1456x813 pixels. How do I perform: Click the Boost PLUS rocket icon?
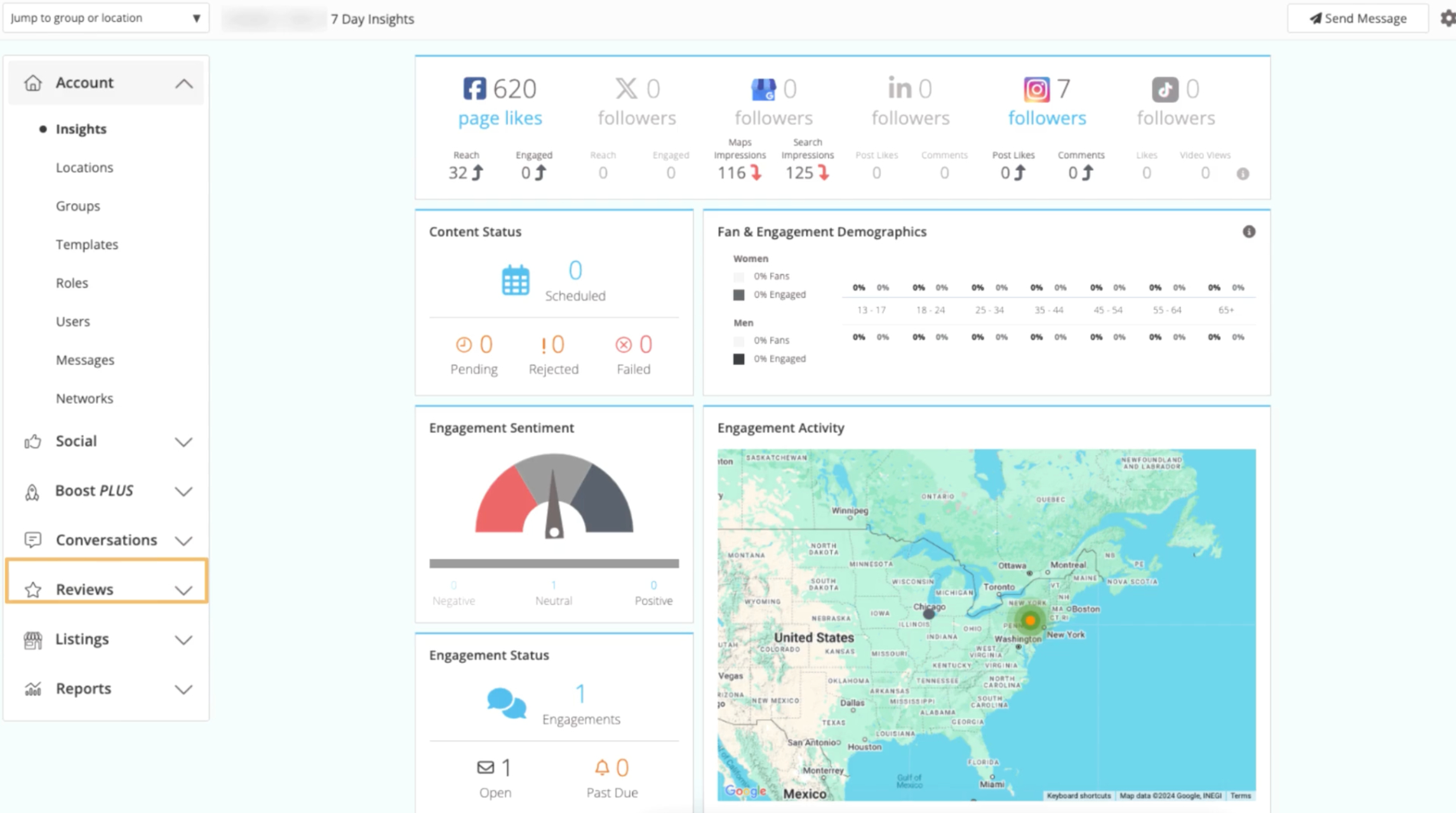tap(32, 492)
